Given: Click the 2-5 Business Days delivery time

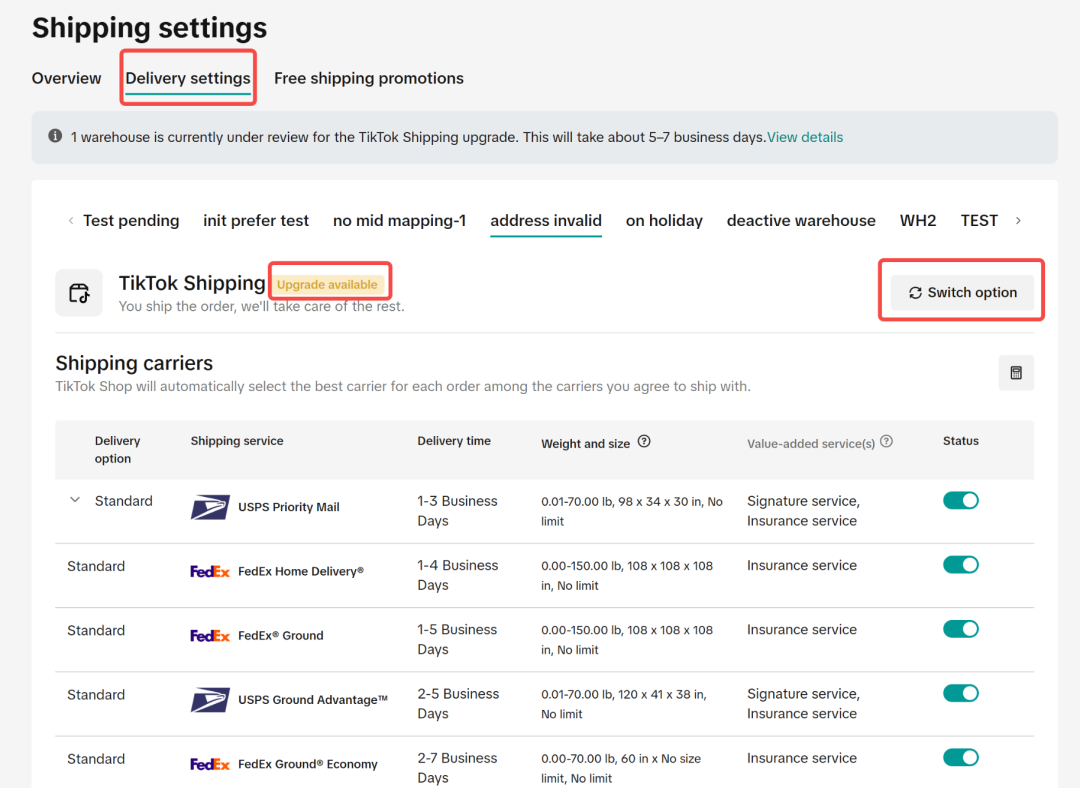Looking at the screenshot, I should [x=458, y=703].
